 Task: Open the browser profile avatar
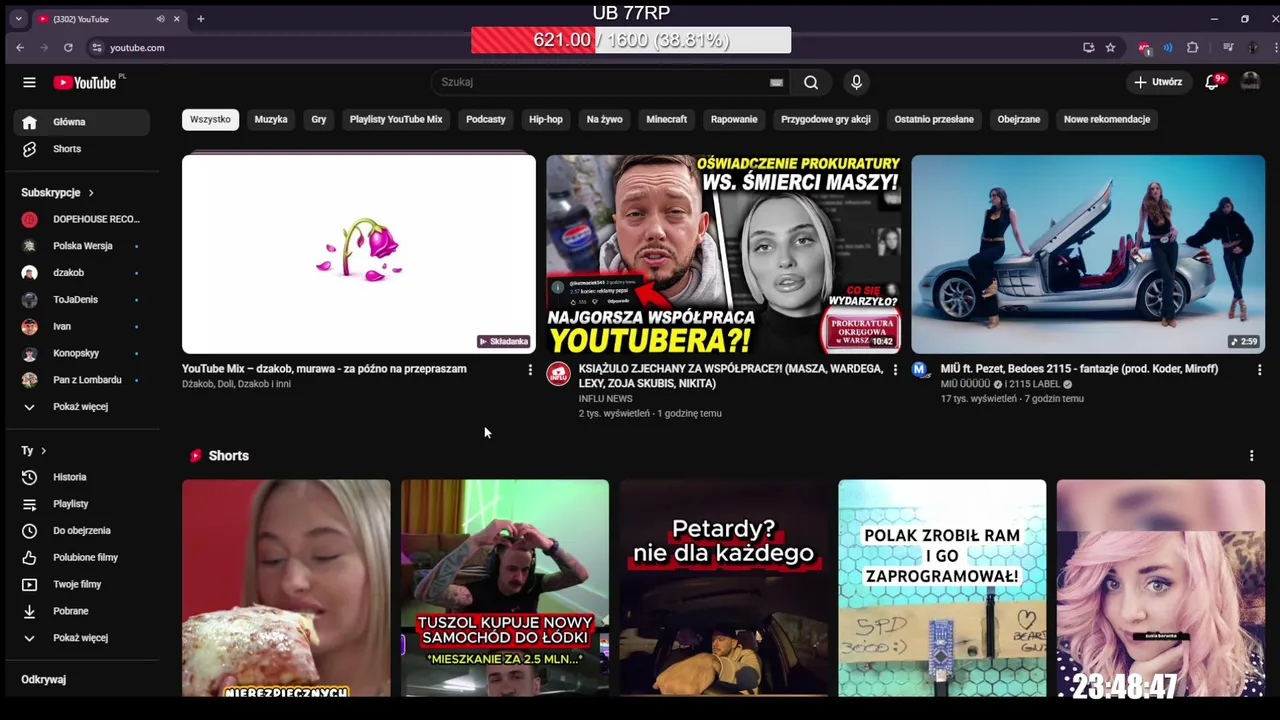point(1254,47)
